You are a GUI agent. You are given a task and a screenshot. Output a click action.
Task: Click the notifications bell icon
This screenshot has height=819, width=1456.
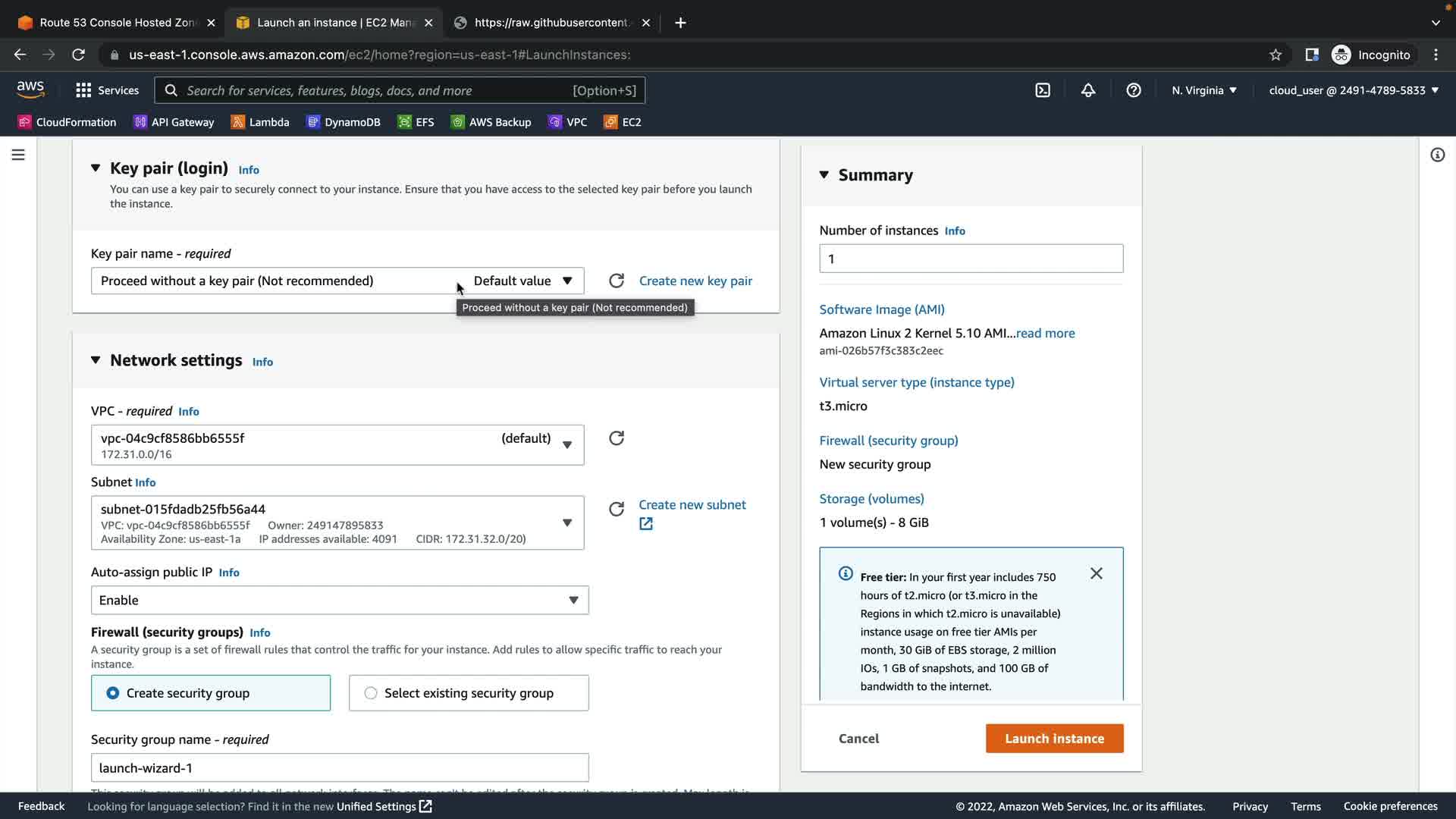coord(1088,90)
